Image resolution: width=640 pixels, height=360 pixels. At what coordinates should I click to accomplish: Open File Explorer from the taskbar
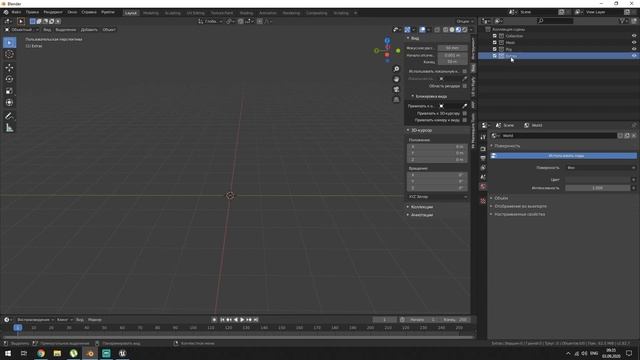pyautogui.click(x=57, y=353)
